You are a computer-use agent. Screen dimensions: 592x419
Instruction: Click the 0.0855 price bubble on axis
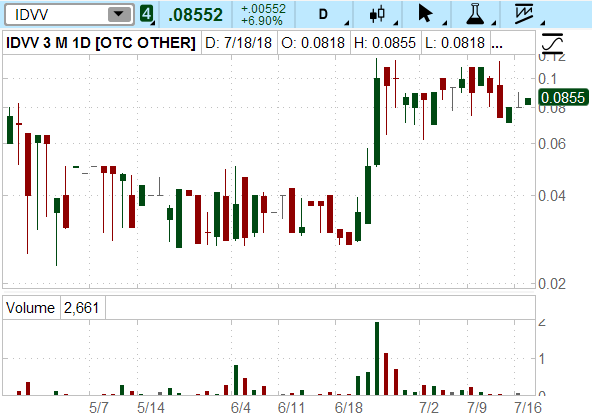click(563, 98)
